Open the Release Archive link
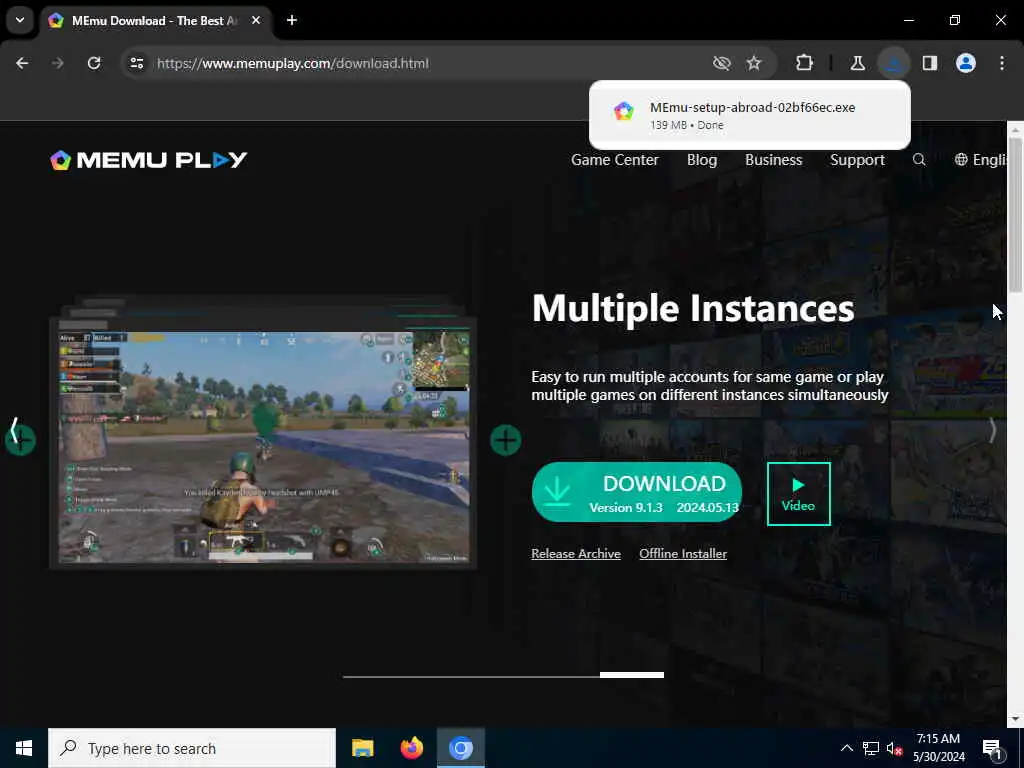Image resolution: width=1024 pixels, height=768 pixels. tap(576, 554)
